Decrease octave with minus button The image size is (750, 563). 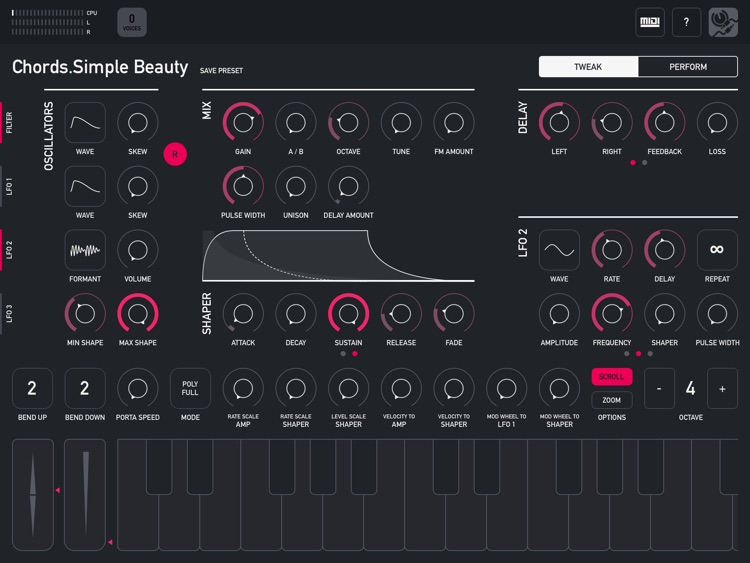659,388
